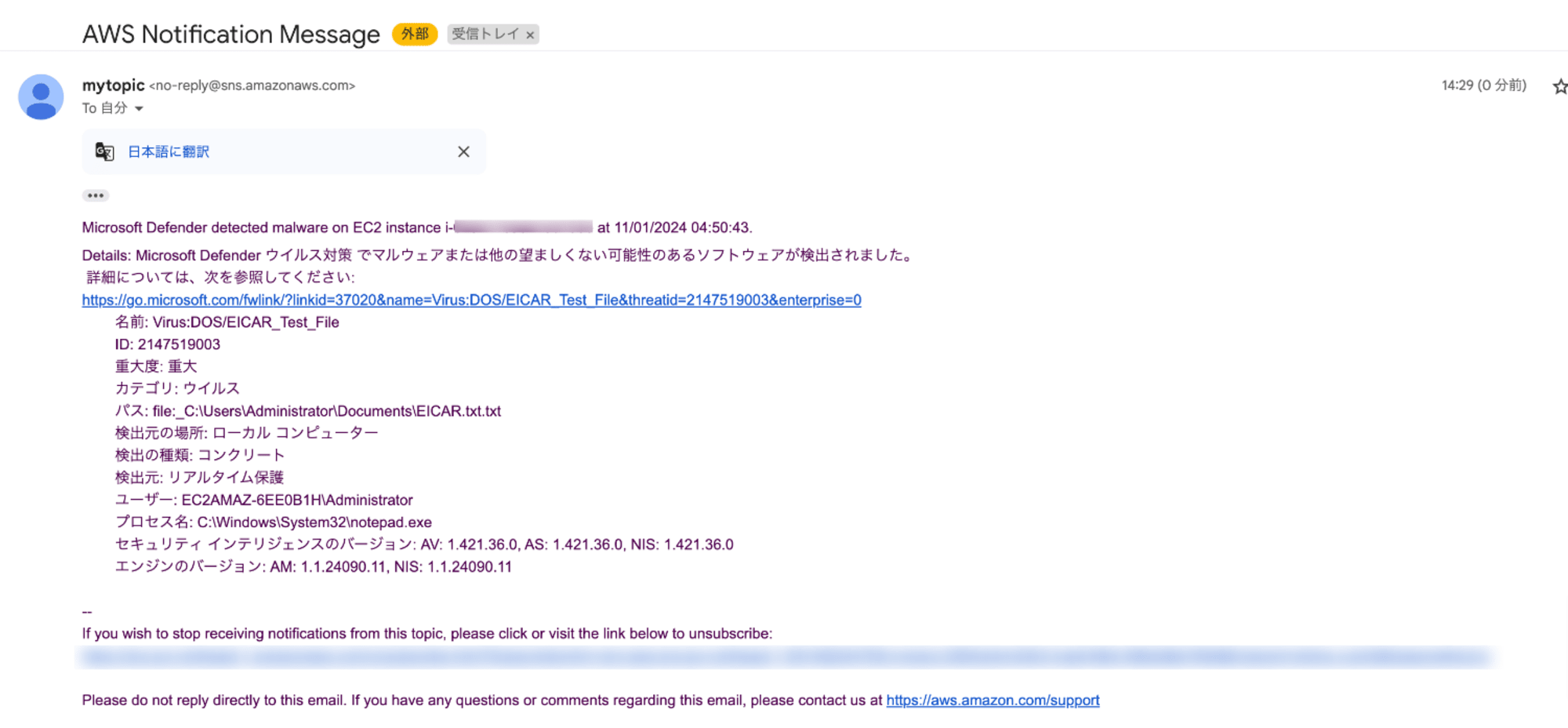This screenshot has width=1568, height=728.
Task: Open the go.microsoft.com EICAR threat link
Action: pos(471,300)
